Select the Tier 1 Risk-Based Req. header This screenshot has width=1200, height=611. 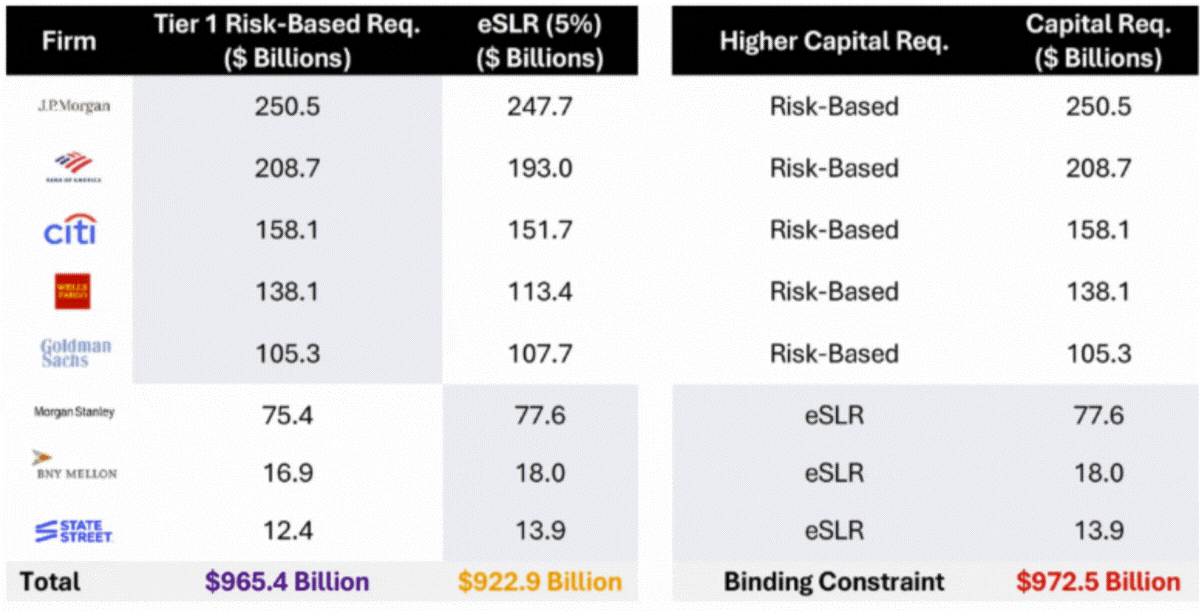pos(287,41)
